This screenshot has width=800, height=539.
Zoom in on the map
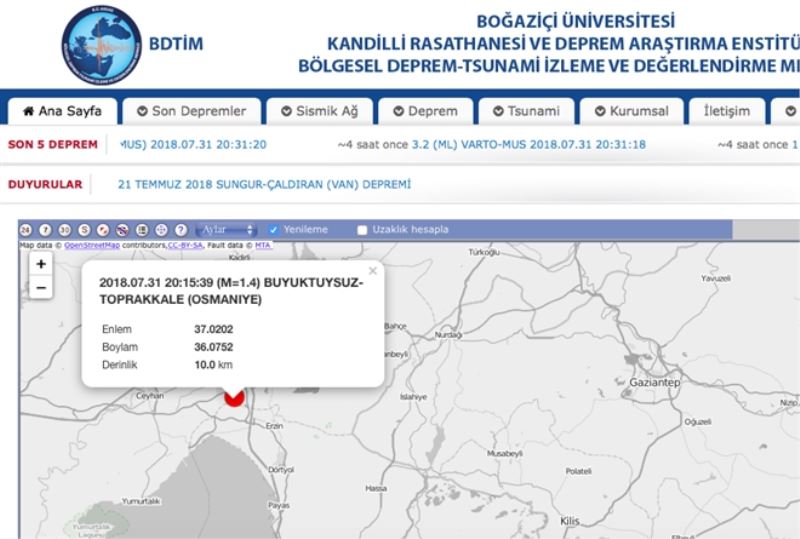pyautogui.click(x=41, y=264)
